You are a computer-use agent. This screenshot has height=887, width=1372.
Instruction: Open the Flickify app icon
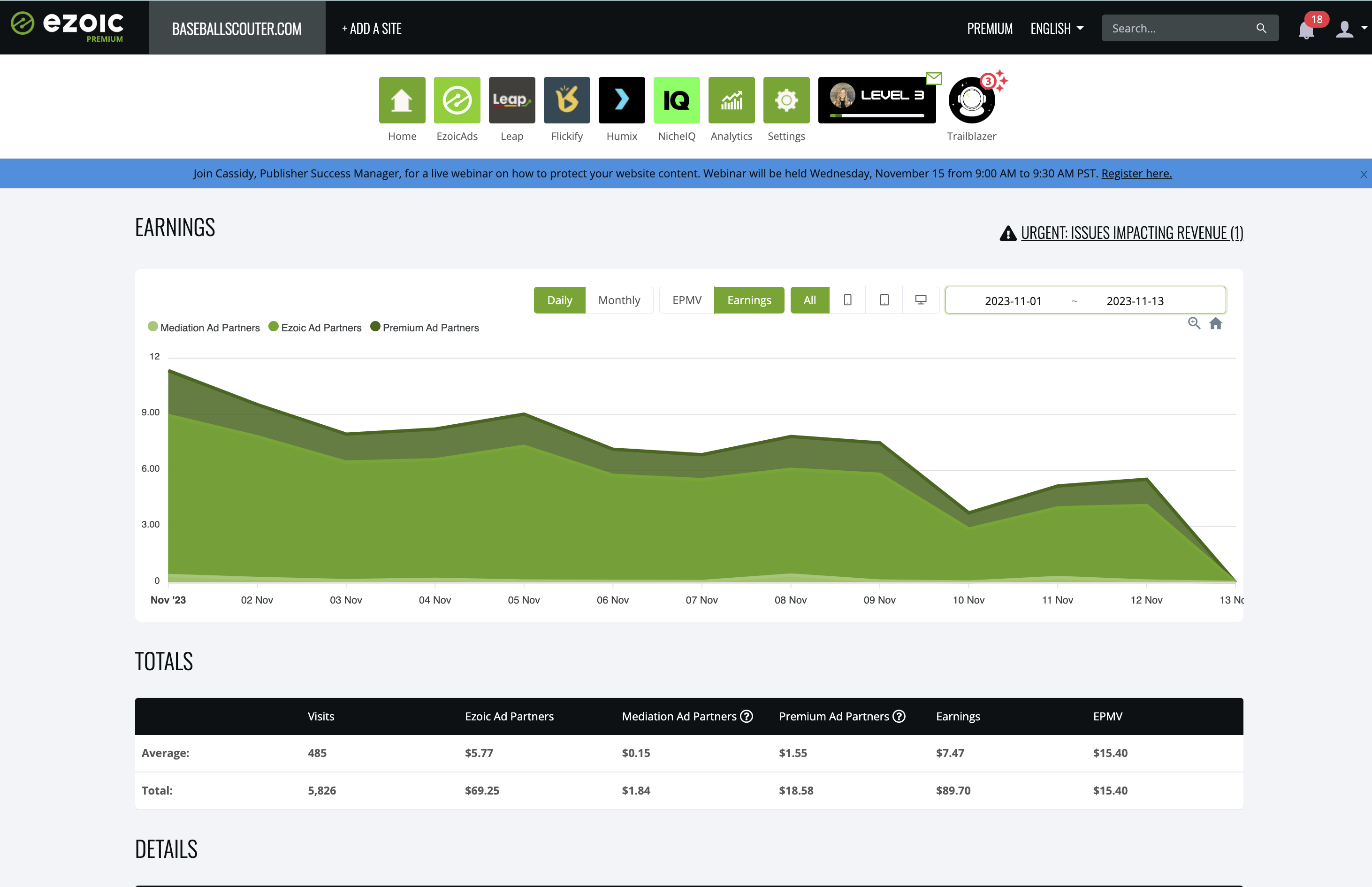click(566, 99)
